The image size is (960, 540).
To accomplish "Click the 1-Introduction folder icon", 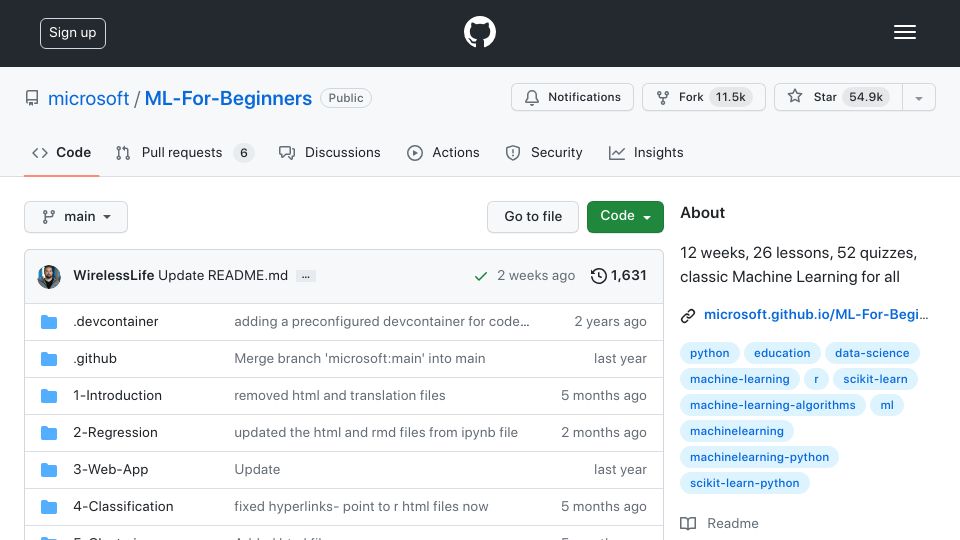I will click(49, 396).
